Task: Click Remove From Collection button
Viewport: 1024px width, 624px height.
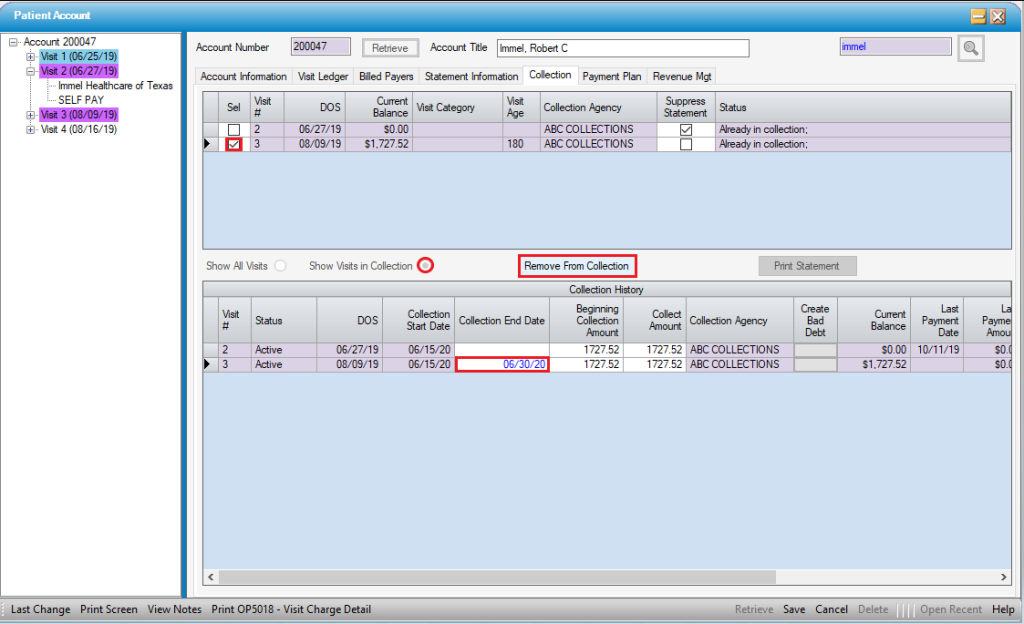Action: pyautogui.click(x=577, y=266)
